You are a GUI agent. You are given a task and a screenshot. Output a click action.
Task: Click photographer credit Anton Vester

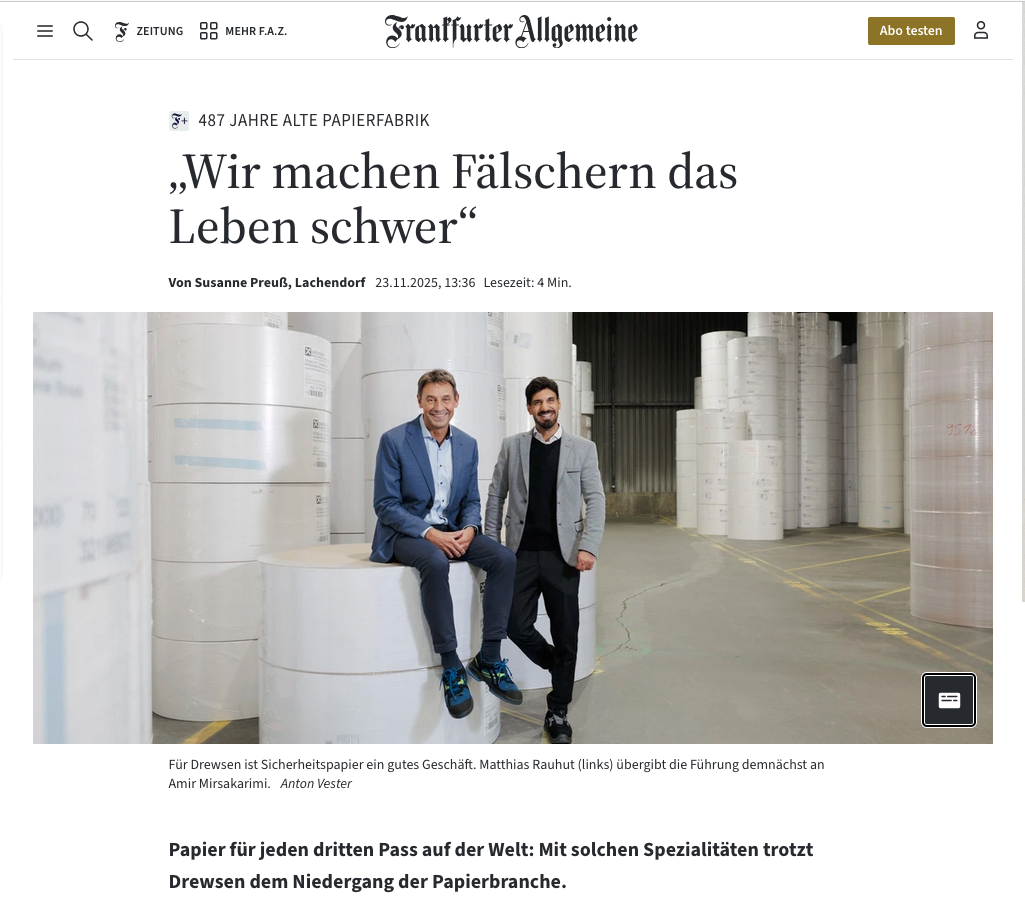click(x=316, y=783)
